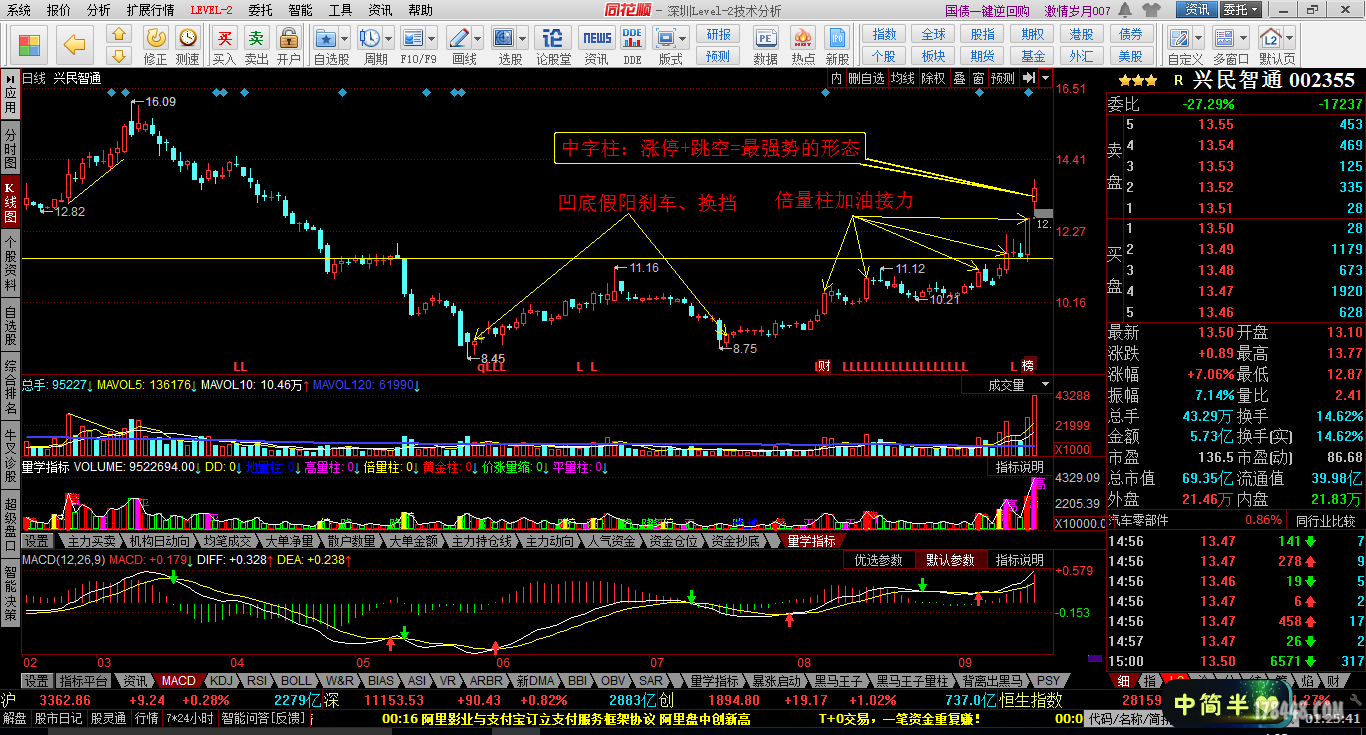The width and height of the screenshot is (1366, 735).
Task: Open the 选股 stock screener icon
Action: coord(505,38)
